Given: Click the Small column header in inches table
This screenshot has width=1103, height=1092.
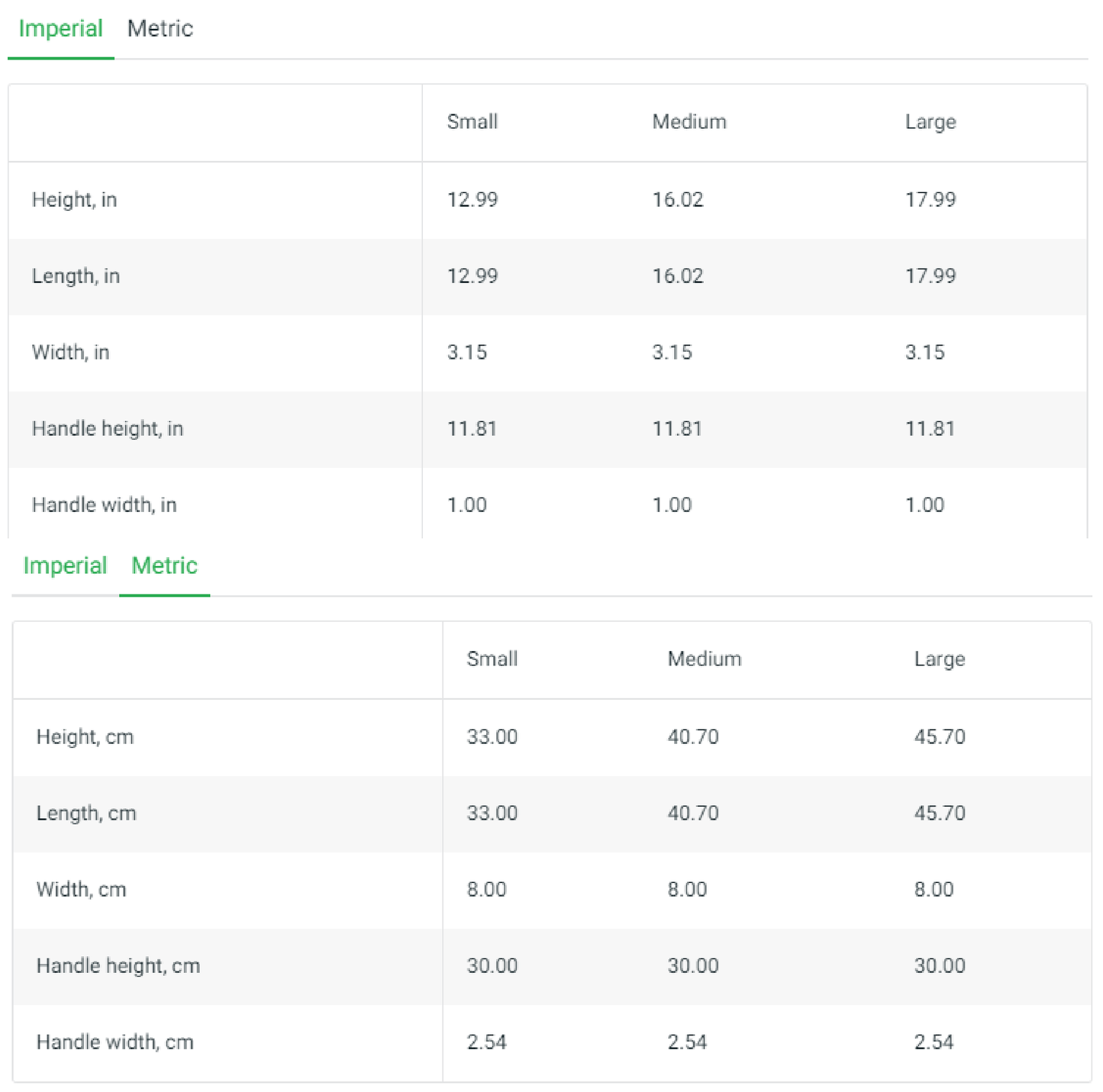Looking at the screenshot, I should [x=472, y=122].
